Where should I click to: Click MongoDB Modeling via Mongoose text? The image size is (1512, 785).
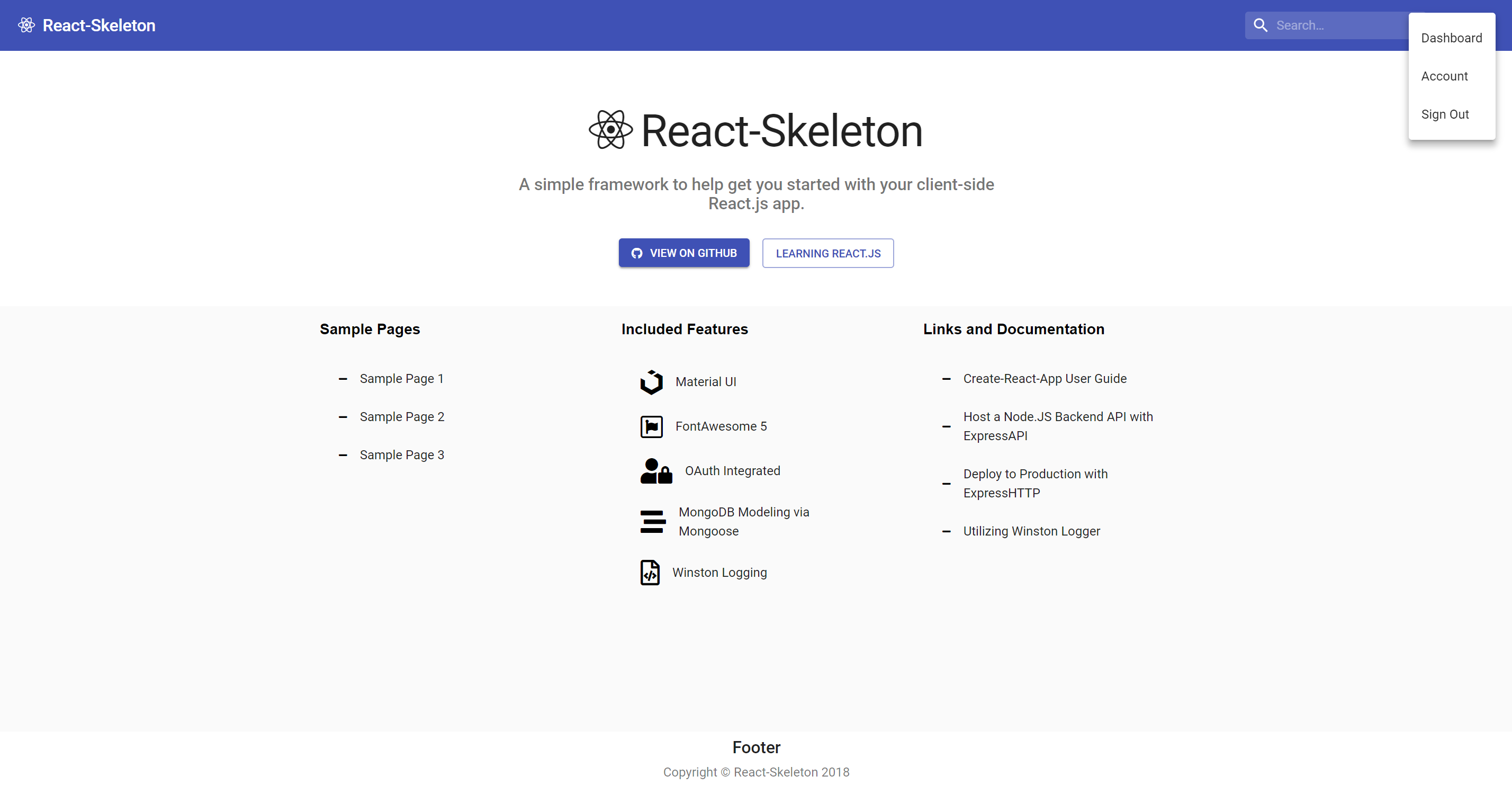(744, 521)
